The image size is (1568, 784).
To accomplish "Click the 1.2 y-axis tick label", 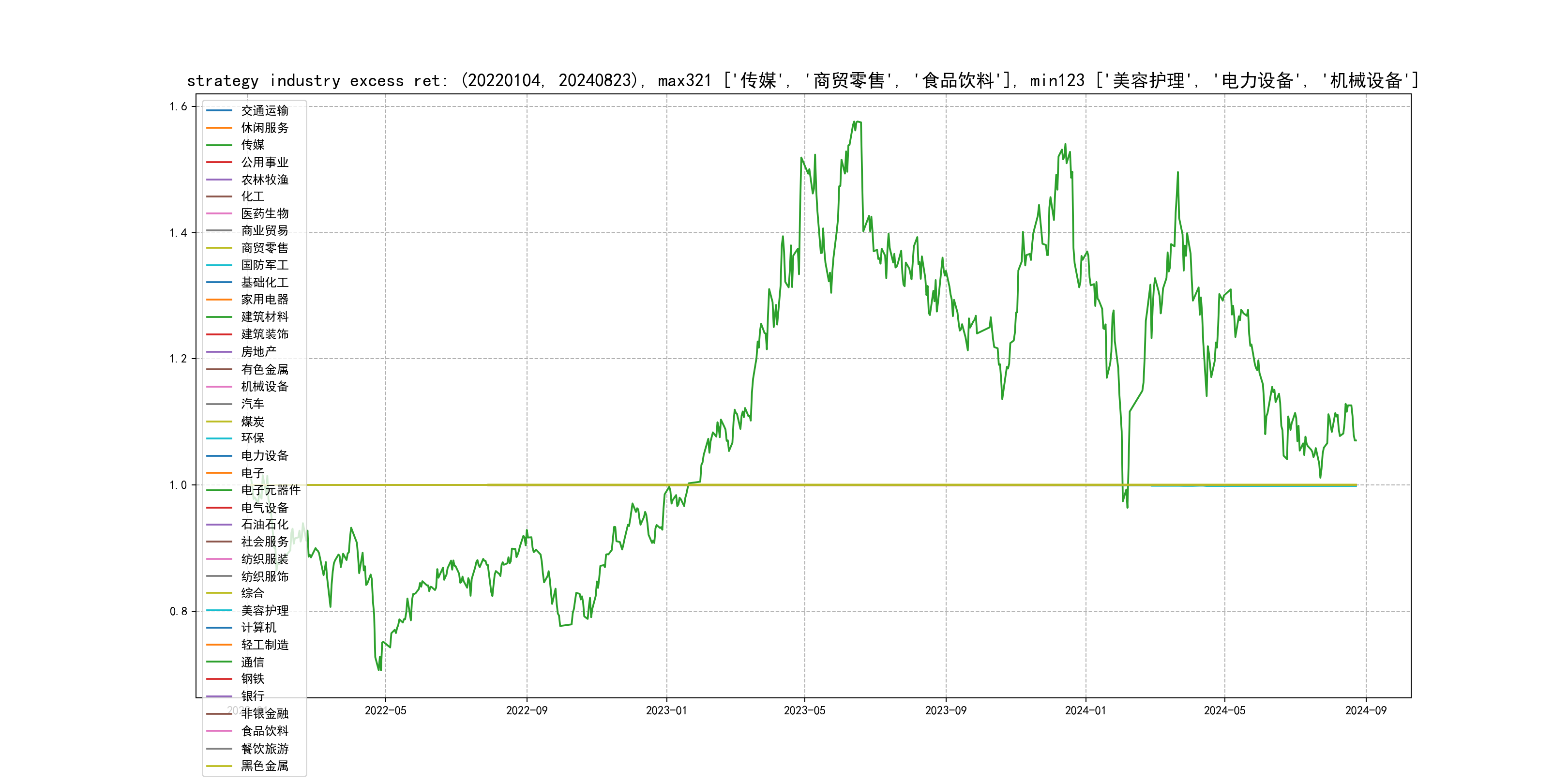I will (x=179, y=359).
